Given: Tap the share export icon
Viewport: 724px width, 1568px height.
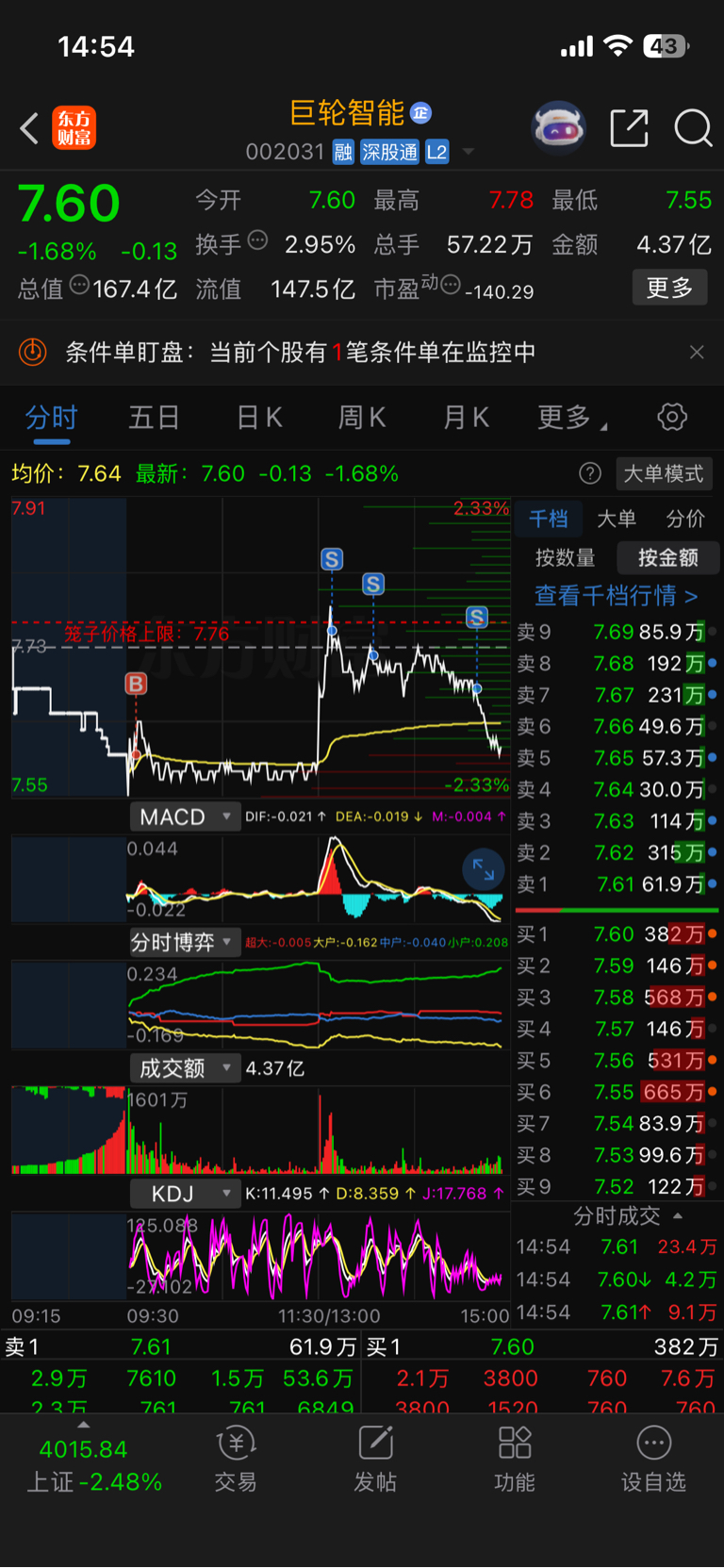Looking at the screenshot, I should 629,128.
